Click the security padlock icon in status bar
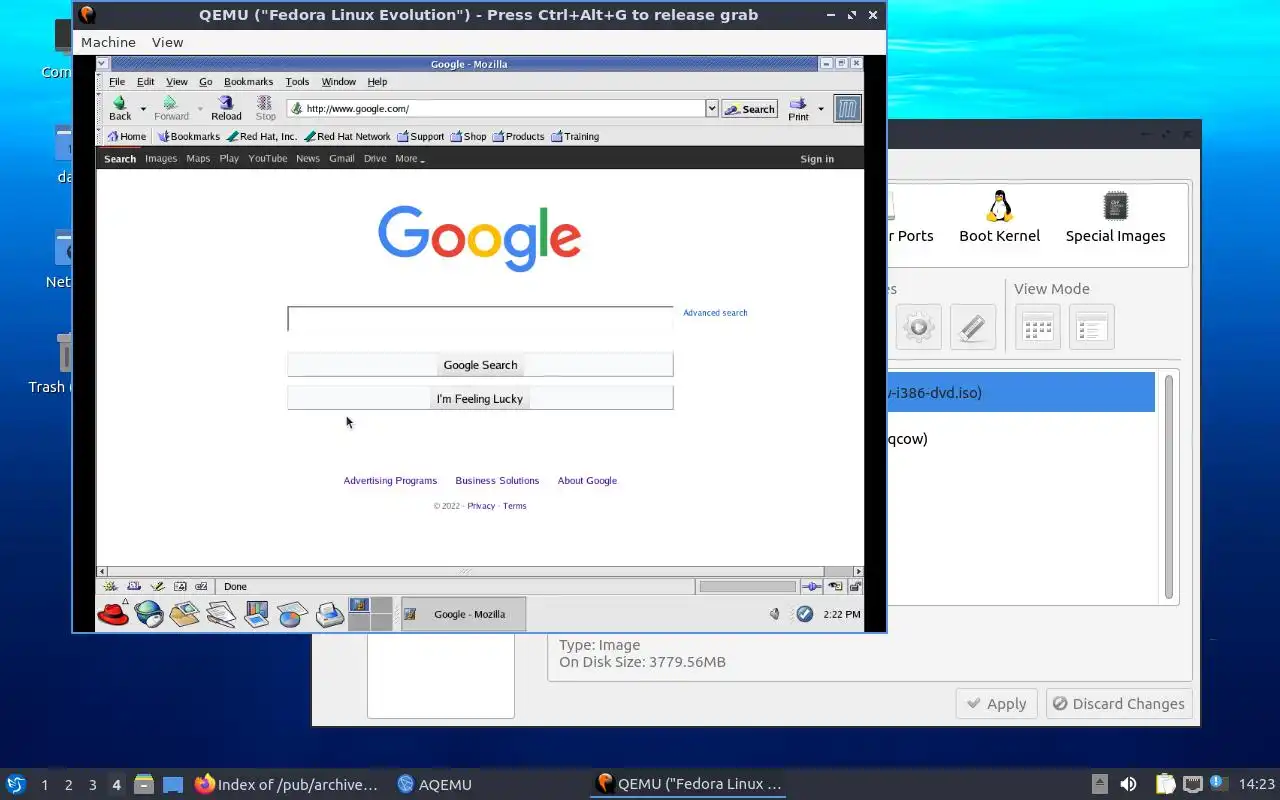 point(855,586)
